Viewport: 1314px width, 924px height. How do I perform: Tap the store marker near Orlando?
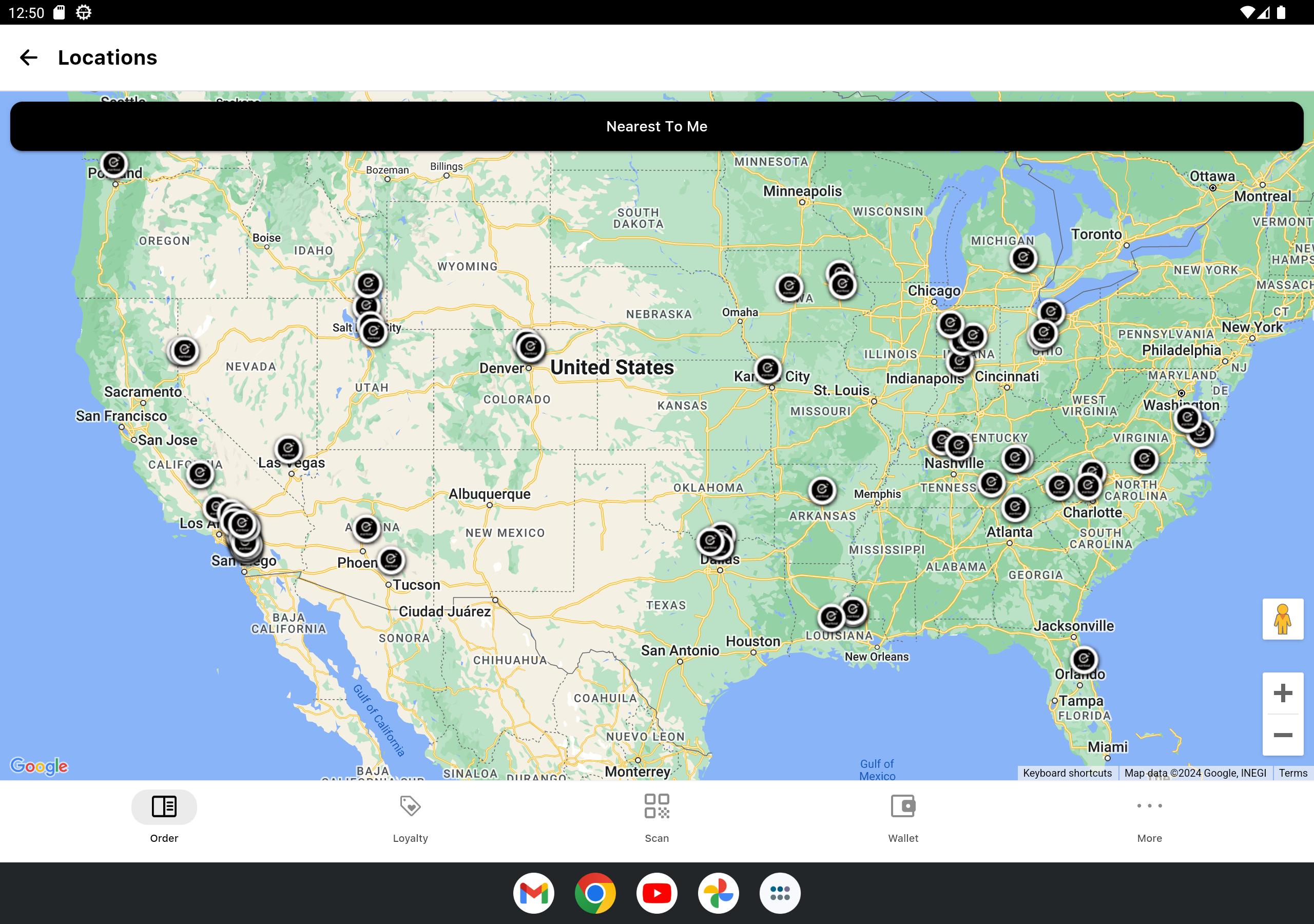[x=1084, y=660]
